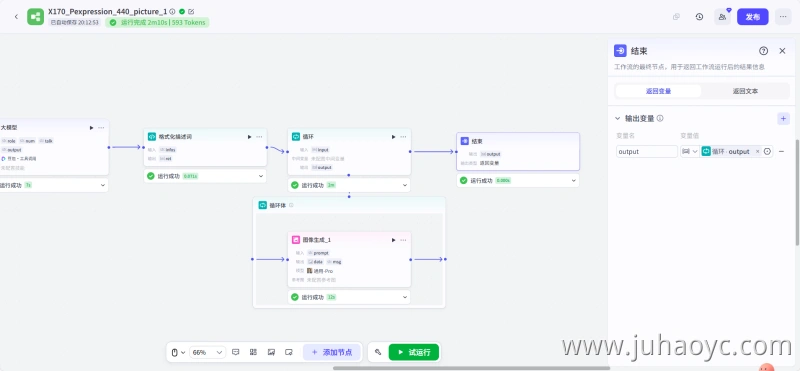Viewport: 800px width, 371px height.
Task: Click the 循环体 loop body icon
Action: click(x=262, y=205)
